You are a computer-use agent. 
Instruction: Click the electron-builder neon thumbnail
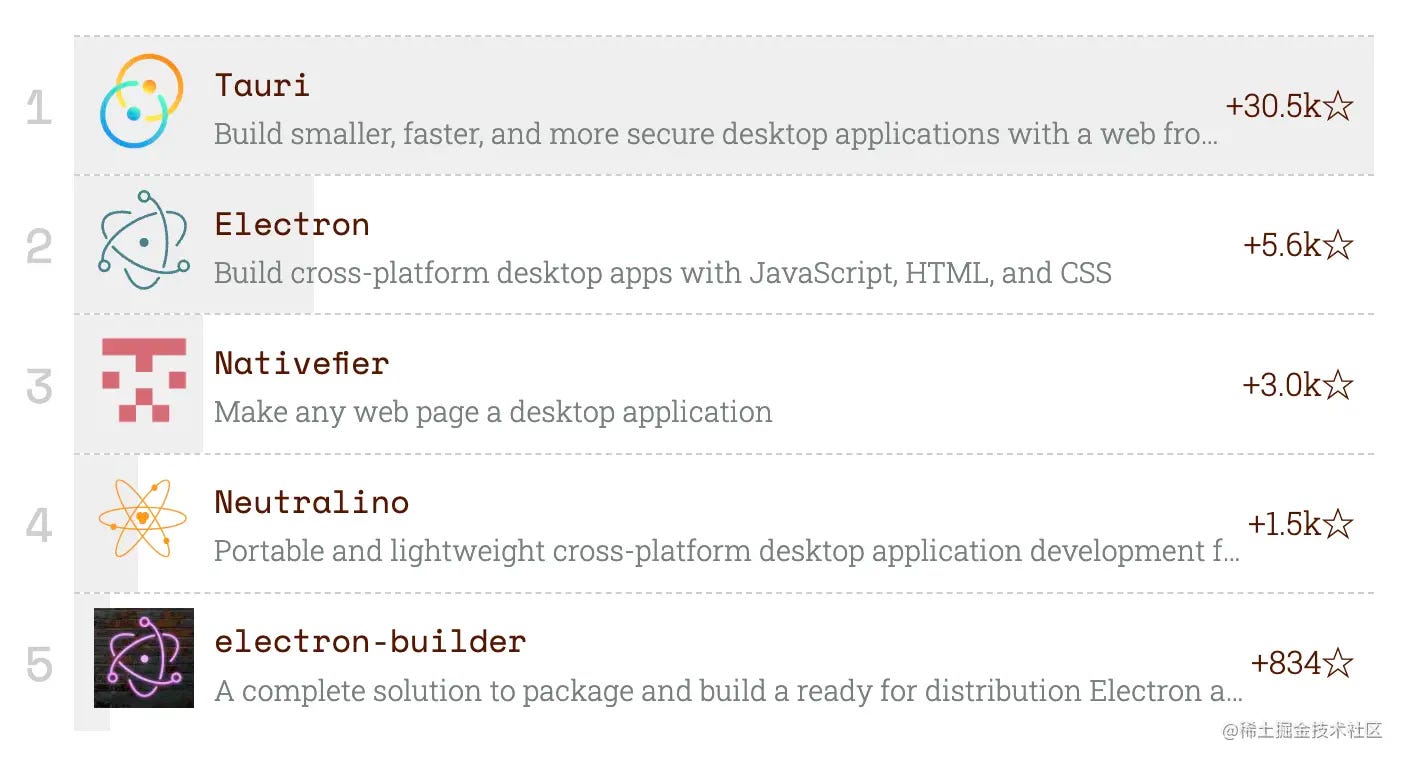144,658
